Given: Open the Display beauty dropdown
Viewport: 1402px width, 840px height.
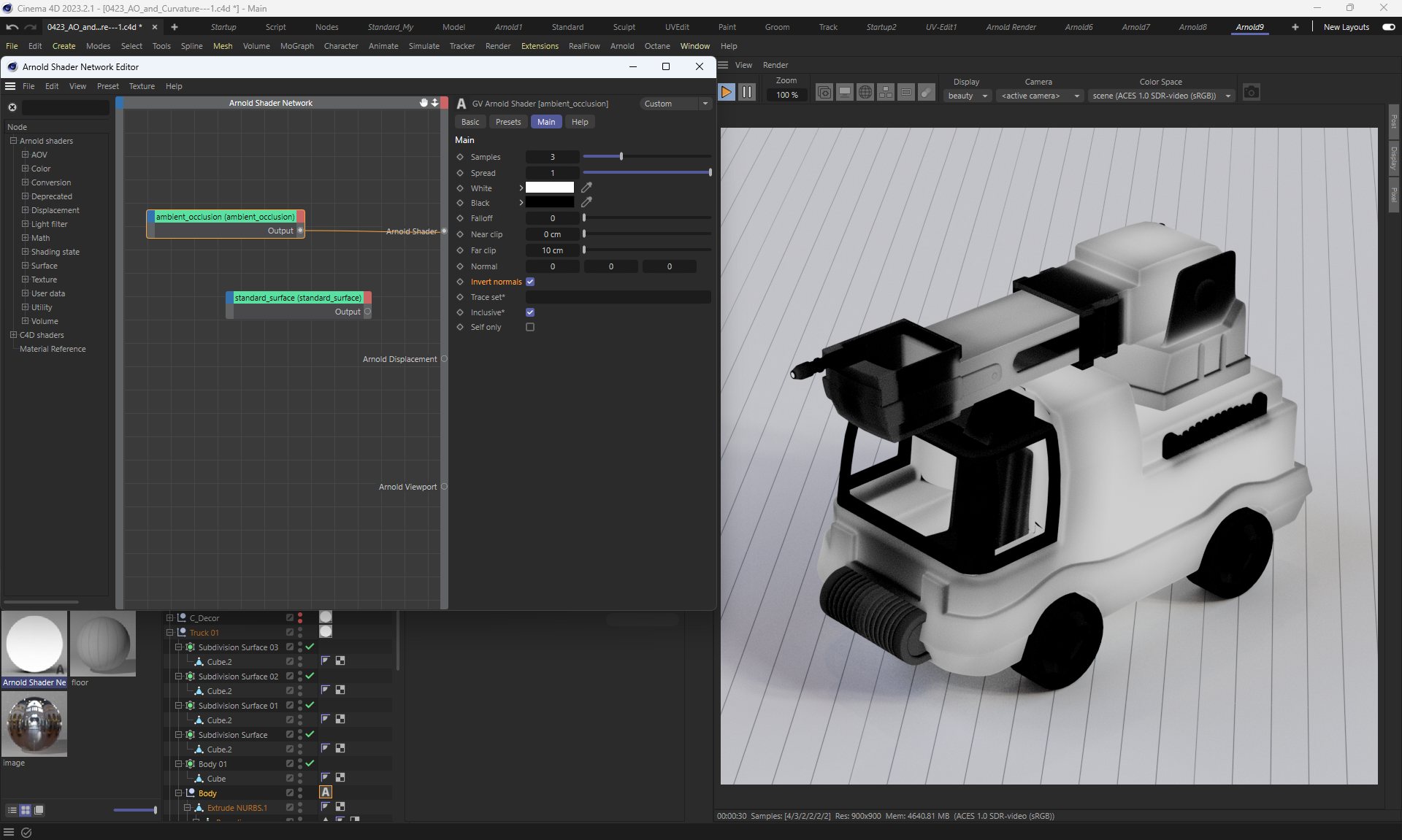Looking at the screenshot, I should point(968,96).
